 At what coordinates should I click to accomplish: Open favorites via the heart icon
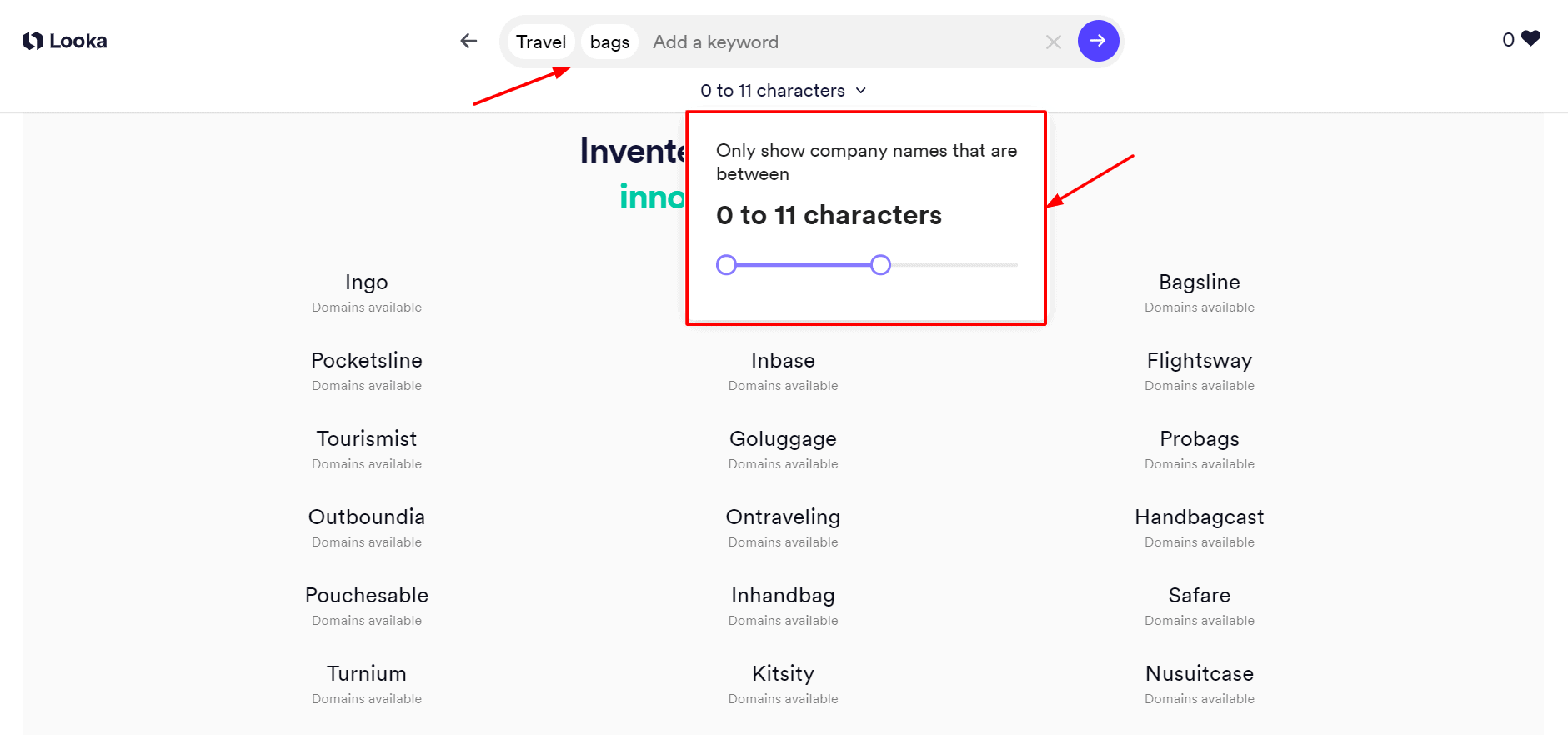click(1530, 38)
